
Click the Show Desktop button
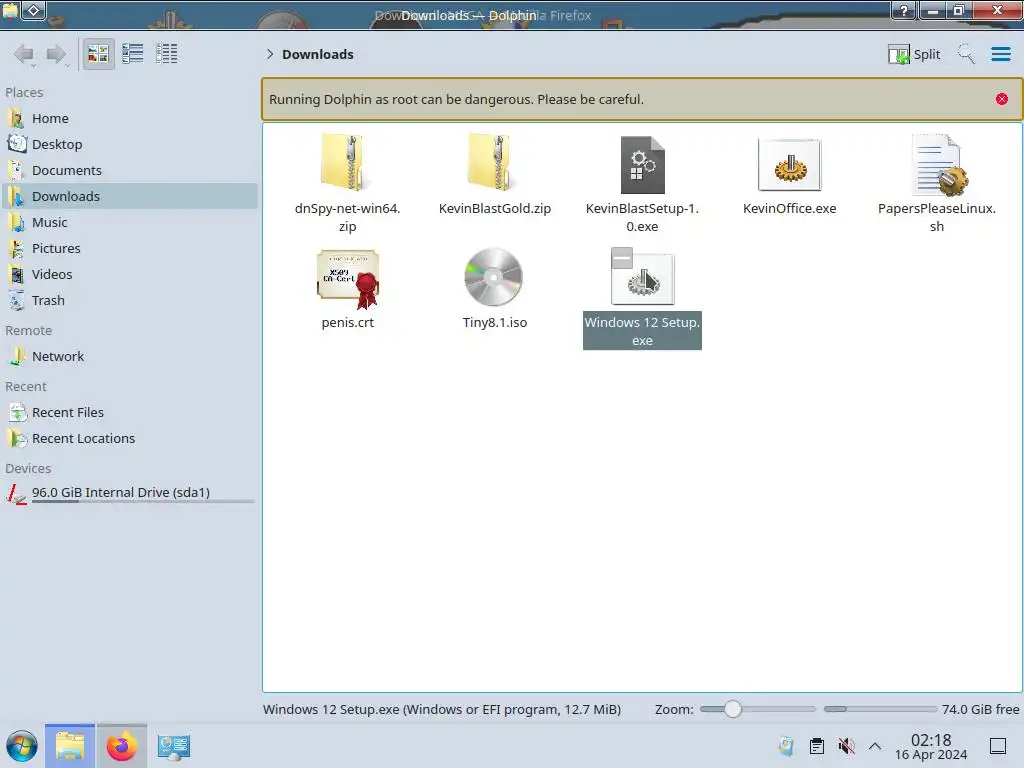[x=998, y=746]
